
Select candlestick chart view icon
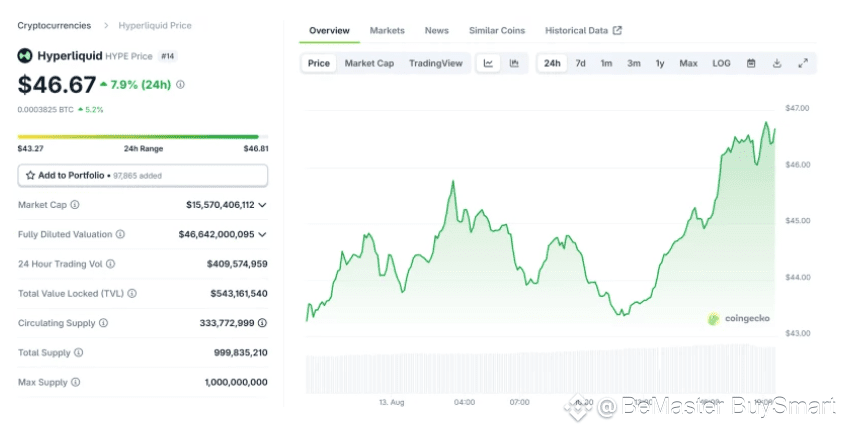(x=514, y=63)
